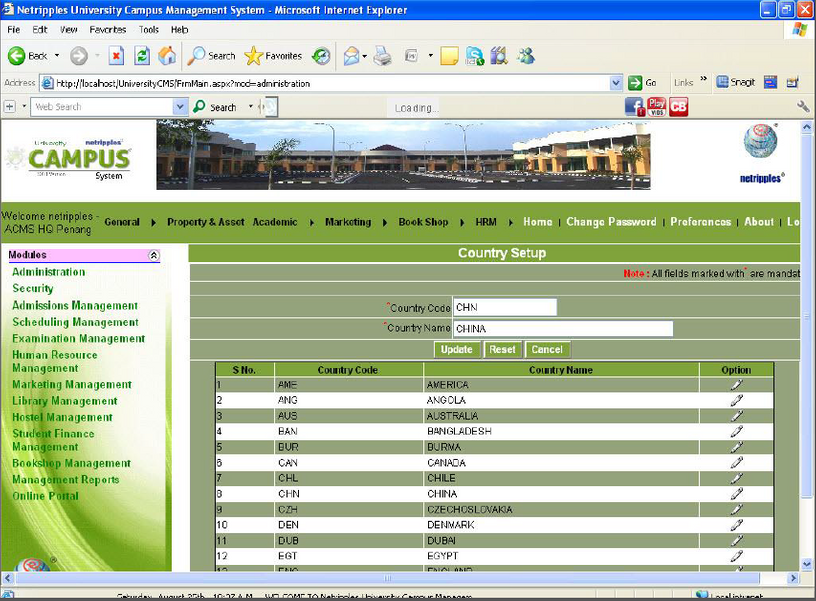Click the Mail envelope icon

pyautogui.click(x=351, y=56)
